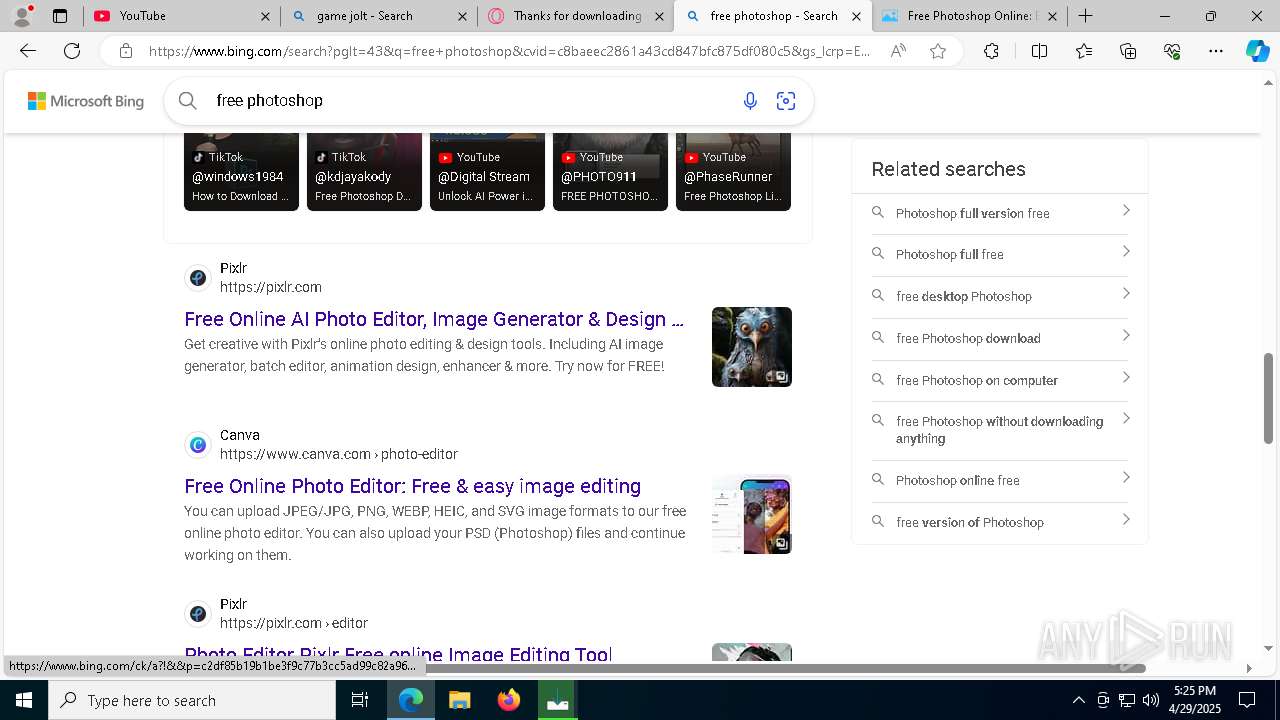
Task: Open the taskbar volume control
Action: (1151, 700)
